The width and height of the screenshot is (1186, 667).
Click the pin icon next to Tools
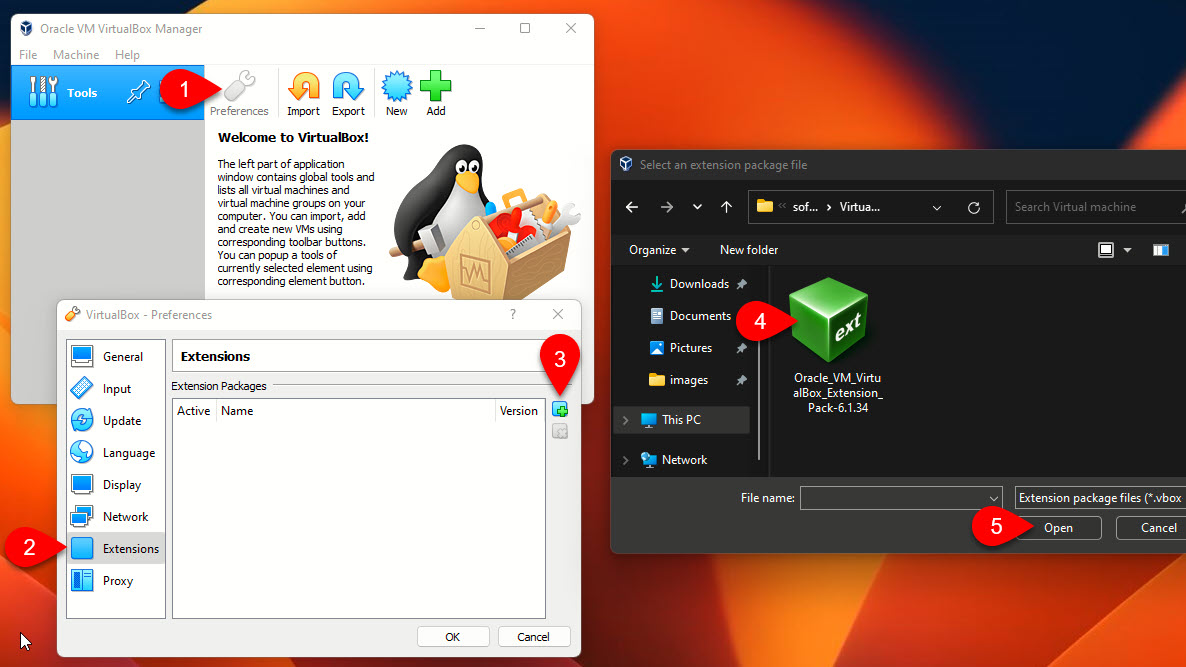pos(139,92)
